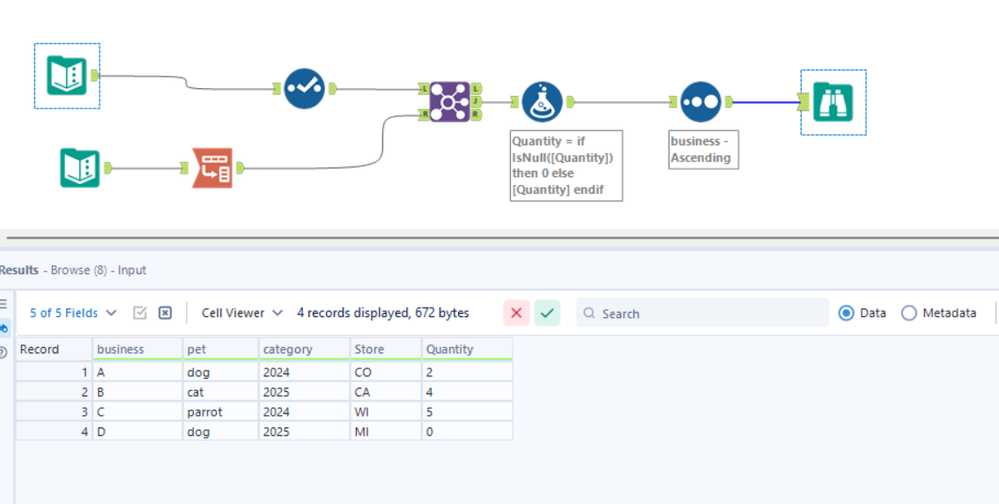Click the Quantity cell showing 0
Viewport: 999px width, 504px height.
click(467, 431)
